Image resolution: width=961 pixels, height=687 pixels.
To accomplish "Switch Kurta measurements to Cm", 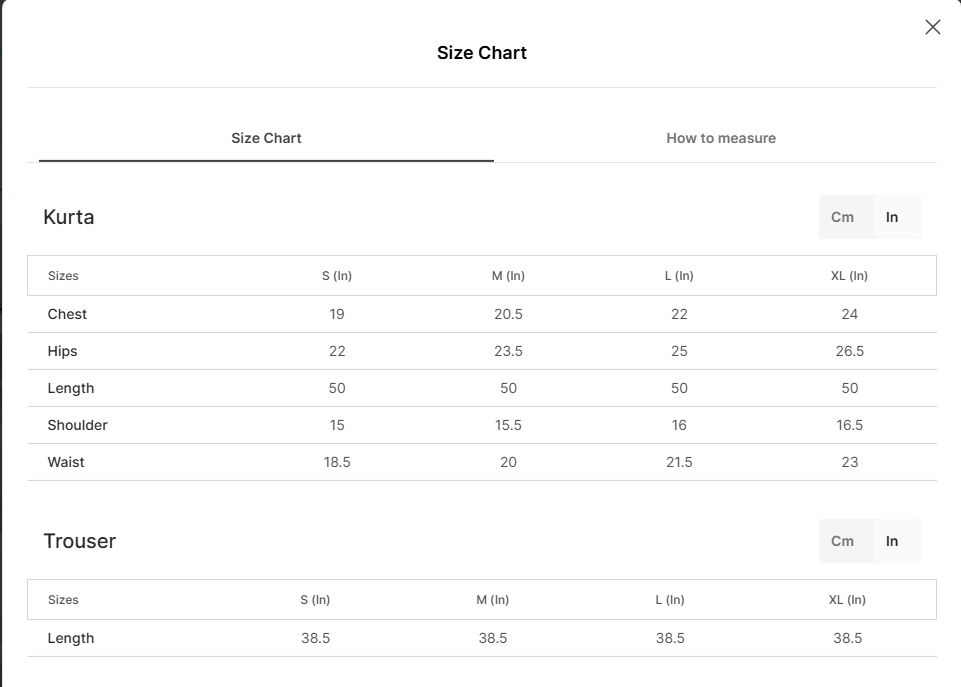I will (x=843, y=217).
